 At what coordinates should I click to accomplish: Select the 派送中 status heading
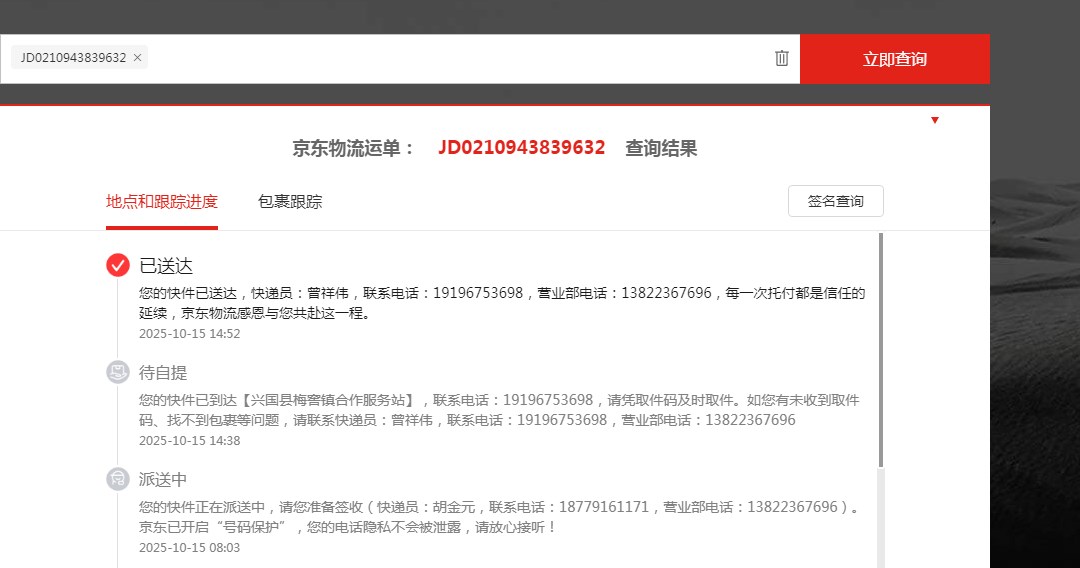[163, 480]
